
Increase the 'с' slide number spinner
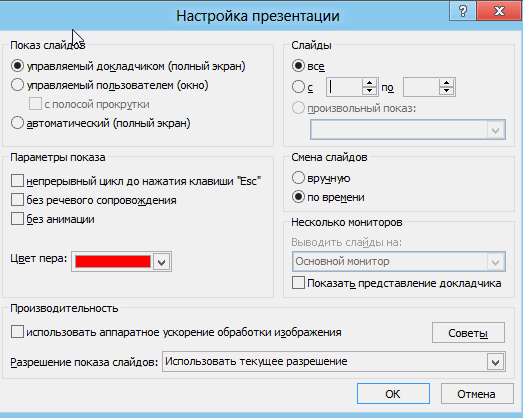[369, 83]
